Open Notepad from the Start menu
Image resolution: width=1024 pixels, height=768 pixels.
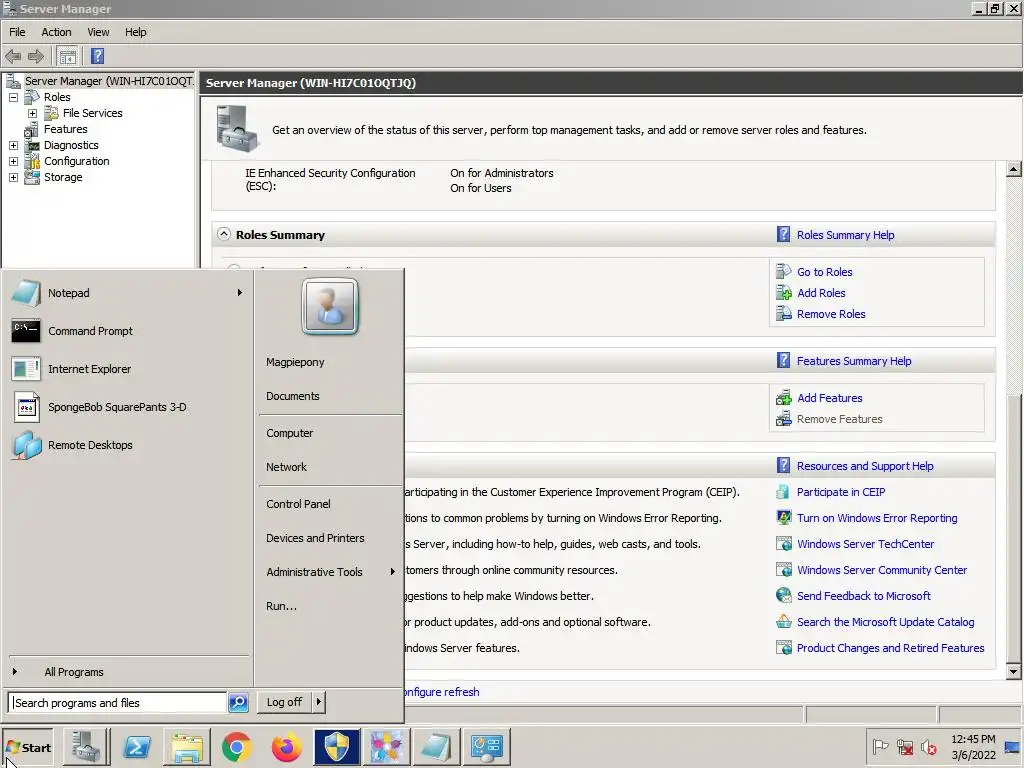point(127,293)
